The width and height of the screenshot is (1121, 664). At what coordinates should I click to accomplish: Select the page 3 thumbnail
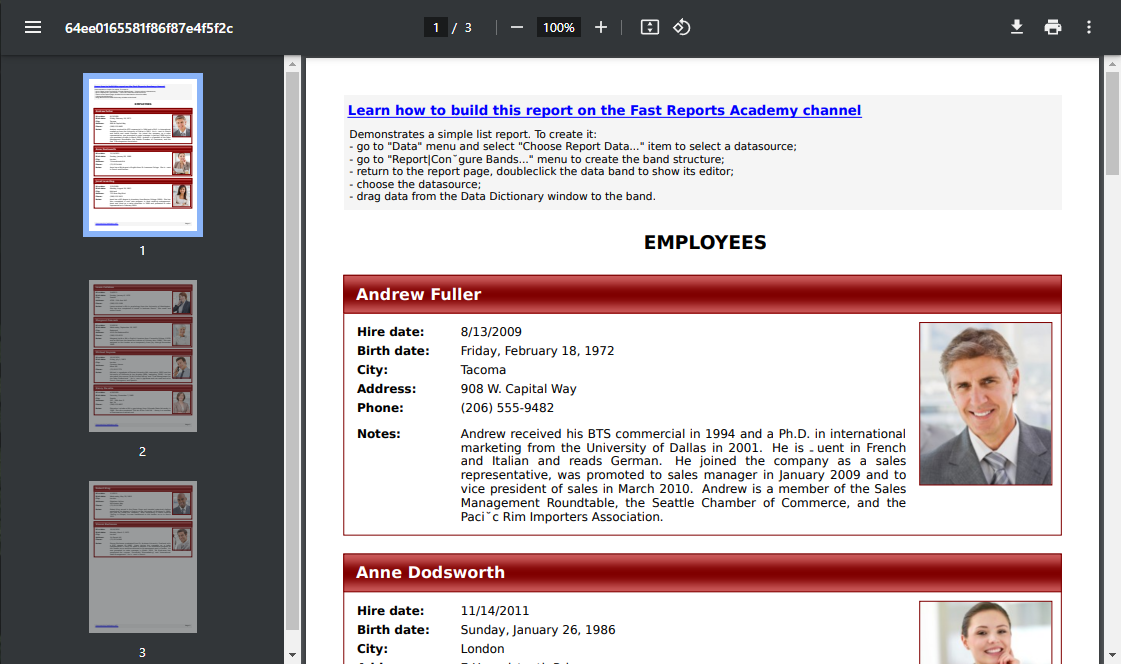coord(142,557)
